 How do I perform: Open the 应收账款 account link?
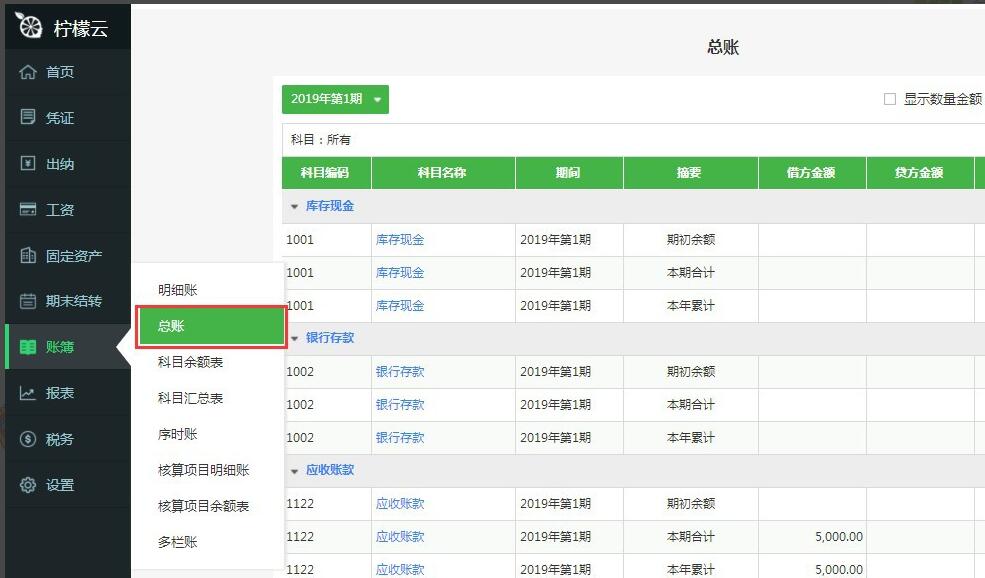pyautogui.click(x=400, y=503)
